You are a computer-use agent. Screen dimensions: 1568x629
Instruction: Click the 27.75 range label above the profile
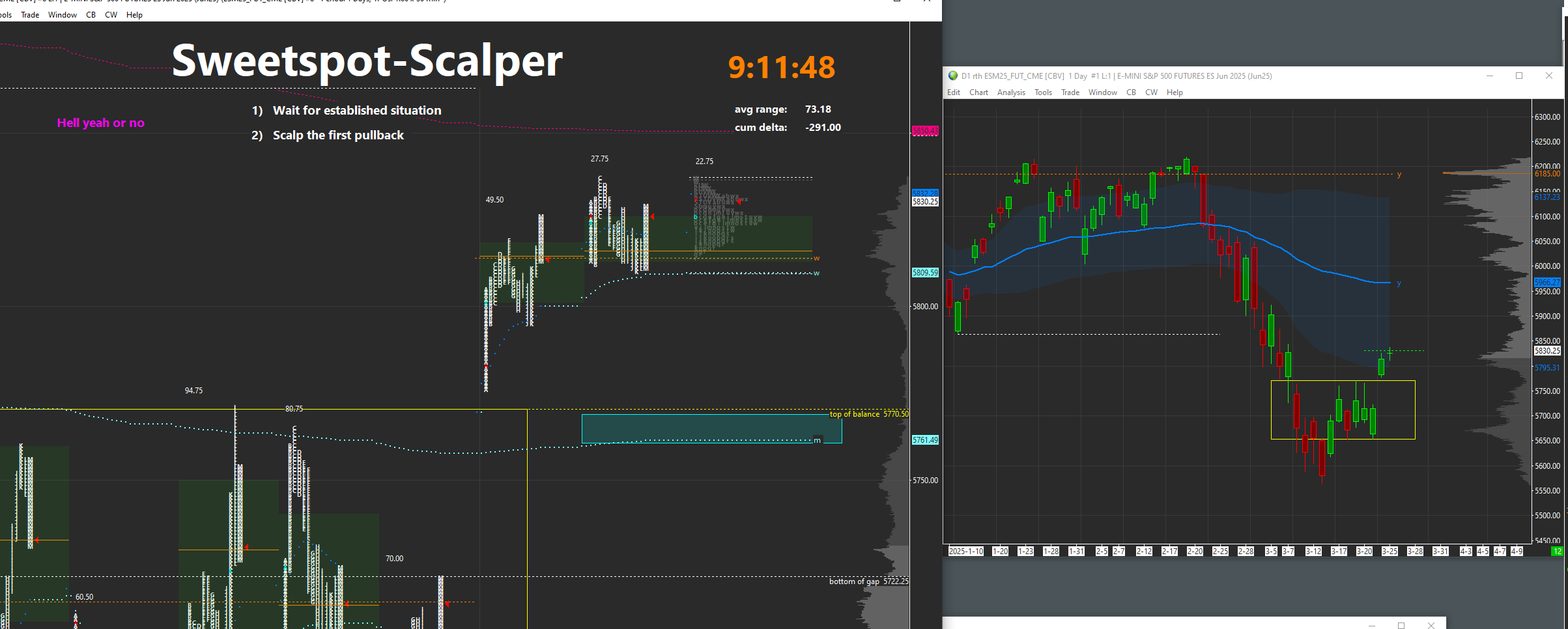click(599, 159)
